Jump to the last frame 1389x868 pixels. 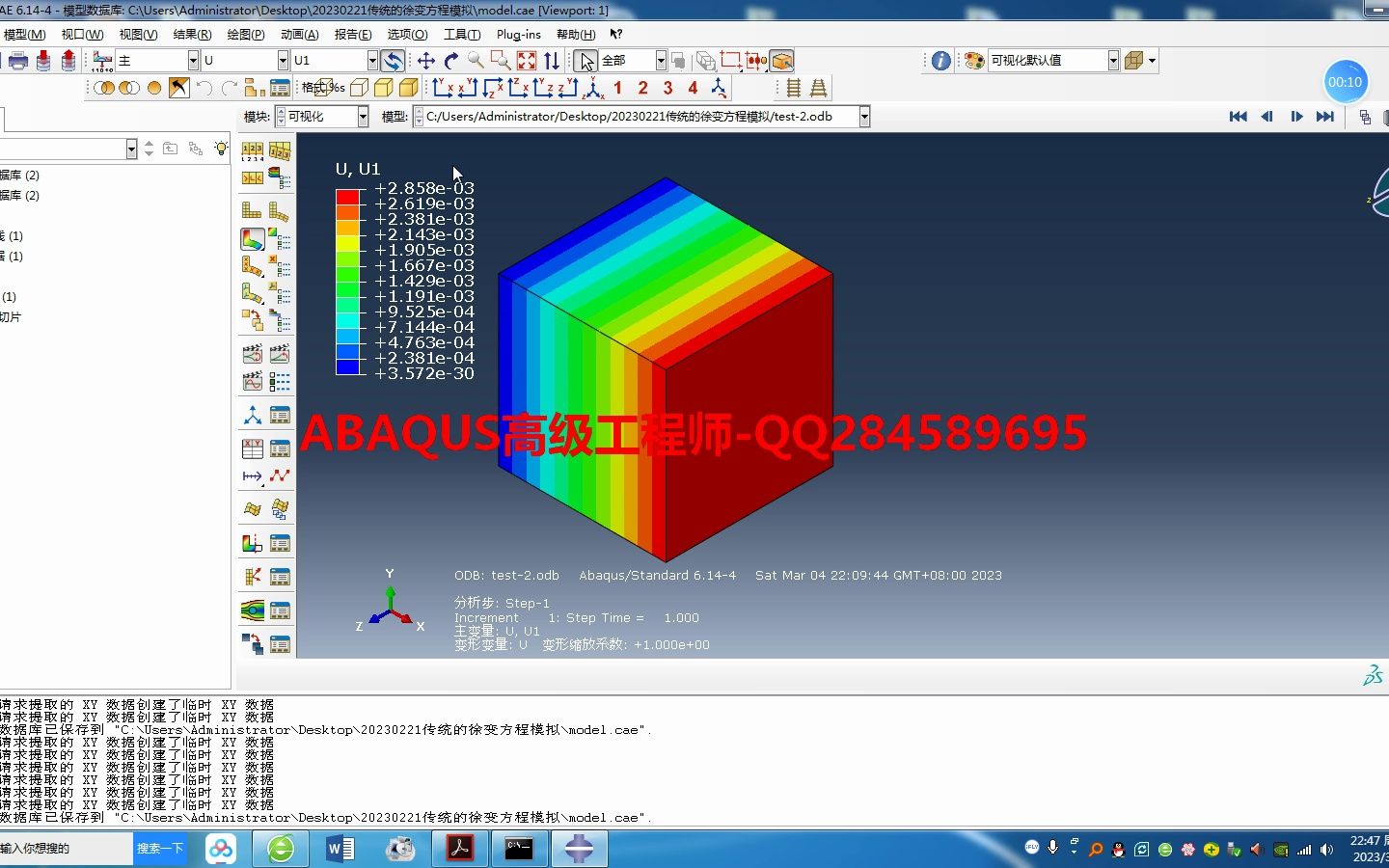pos(1325,117)
